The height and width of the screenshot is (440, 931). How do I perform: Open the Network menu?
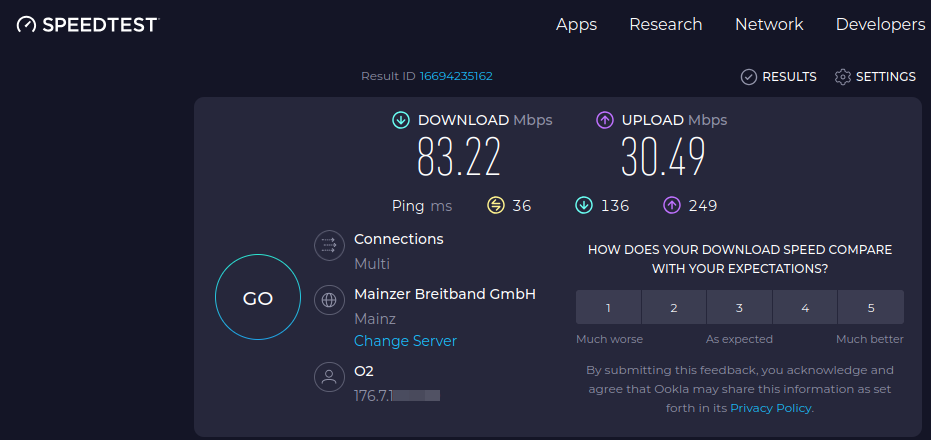[x=769, y=24]
